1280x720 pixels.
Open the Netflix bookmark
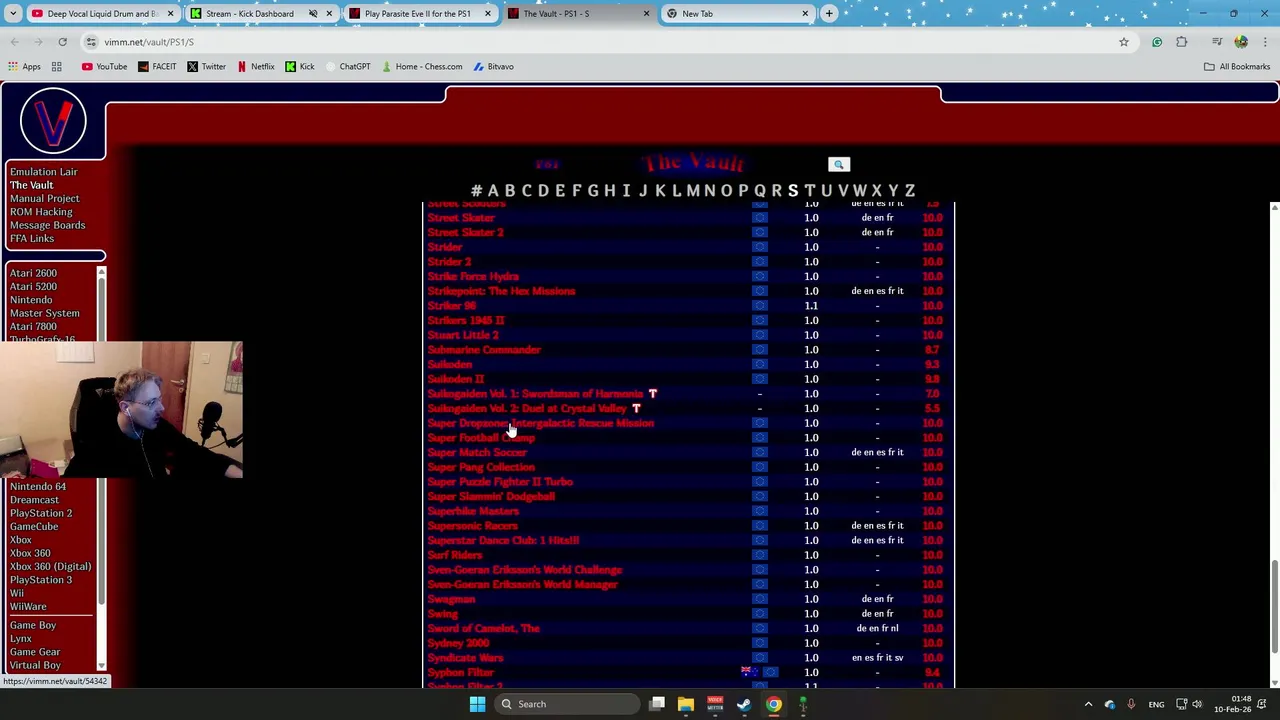(x=255, y=67)
